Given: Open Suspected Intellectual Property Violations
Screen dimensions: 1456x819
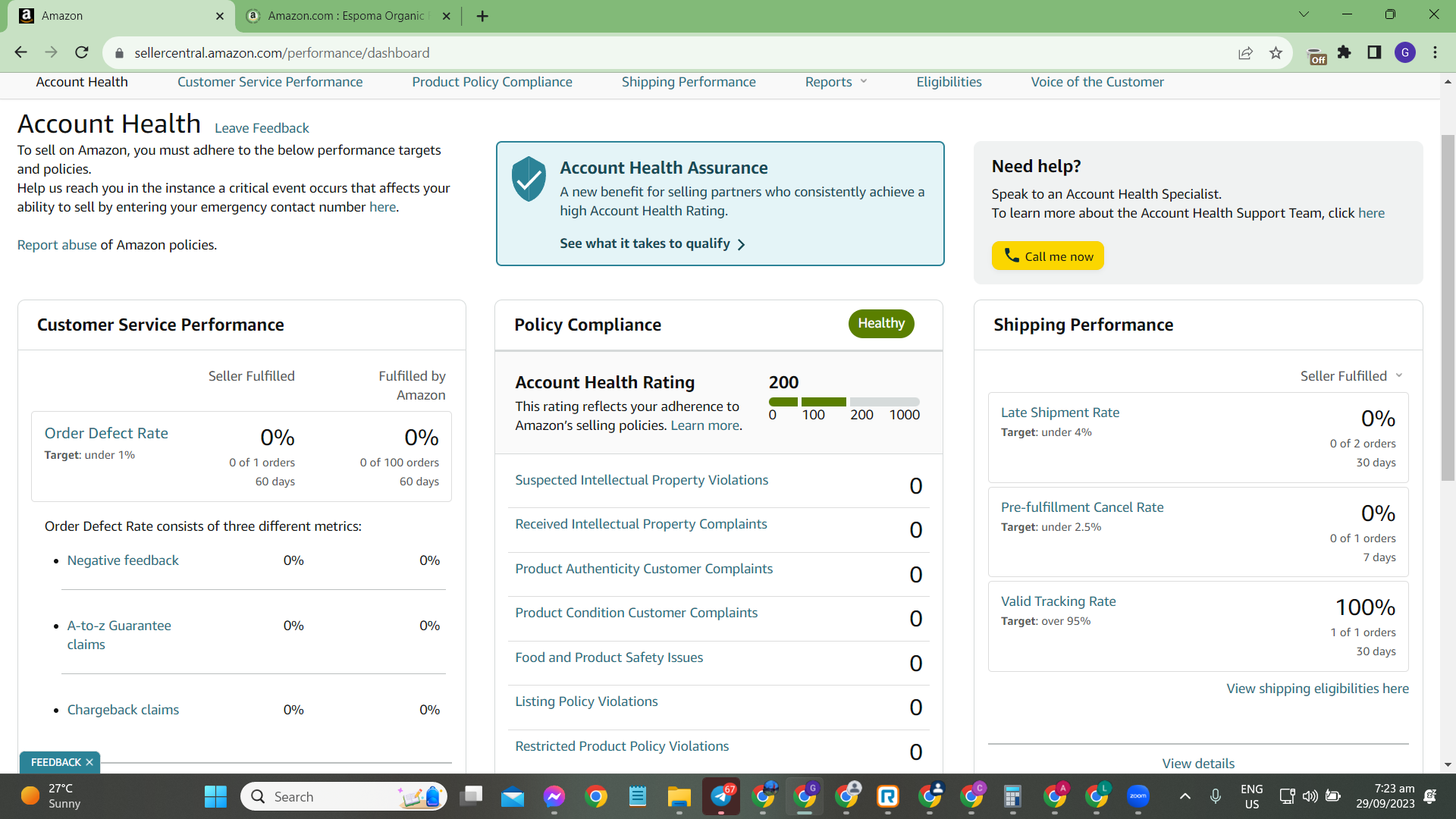Looking at the screenshot, I should (642, 480).
